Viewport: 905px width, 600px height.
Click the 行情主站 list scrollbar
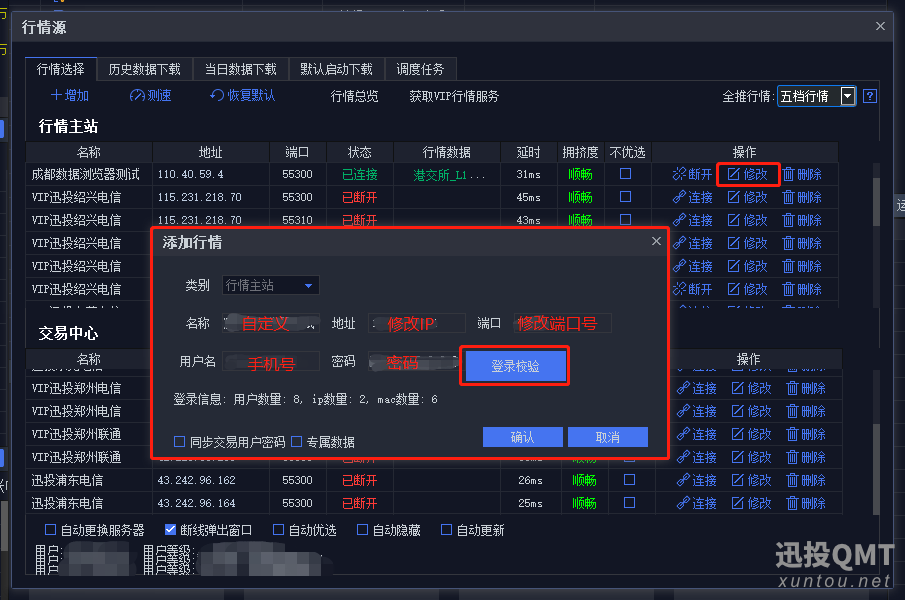[x=876, y=202]
